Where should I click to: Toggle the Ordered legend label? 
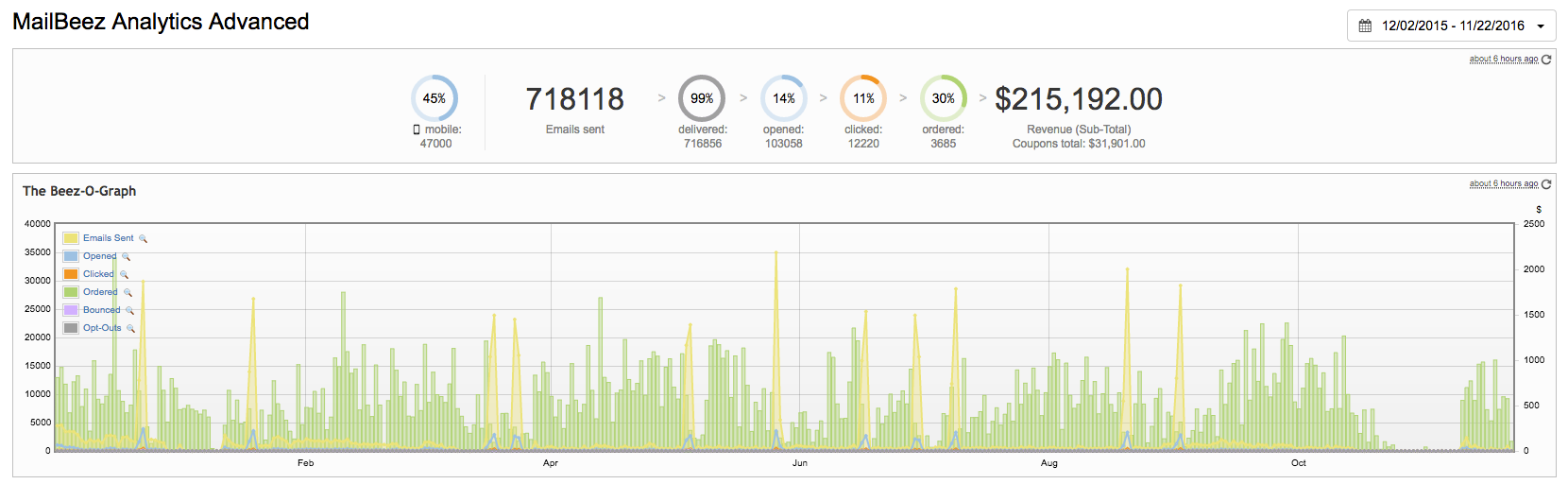(100, 292)
